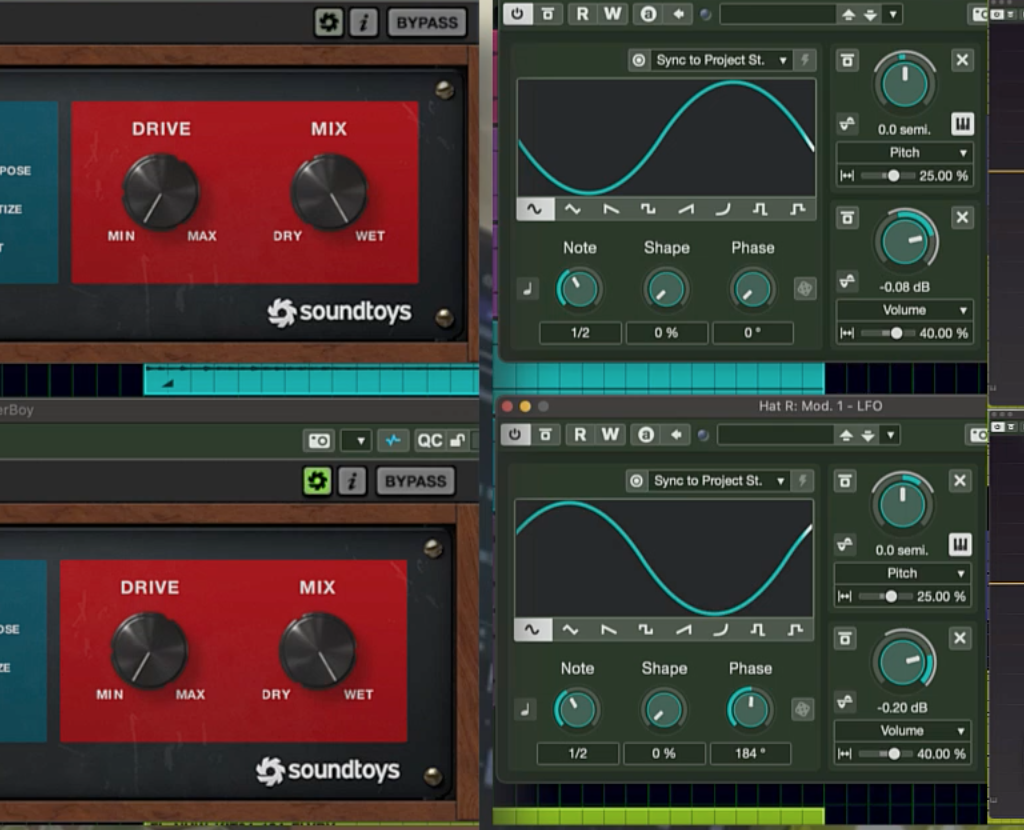Click the 184 ° Phase value field
The width and height of the screenshot is (1024, 830).
[x=750, y=753]
